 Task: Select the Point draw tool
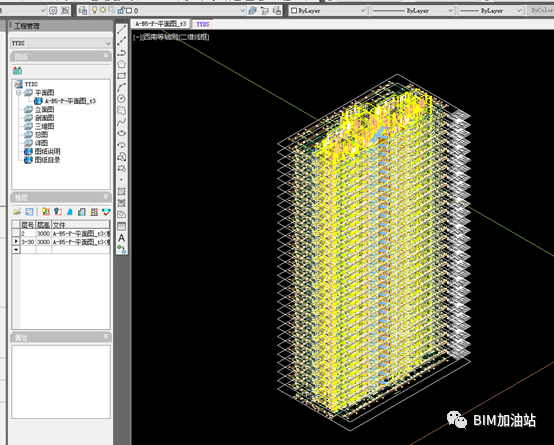(122, 180)
